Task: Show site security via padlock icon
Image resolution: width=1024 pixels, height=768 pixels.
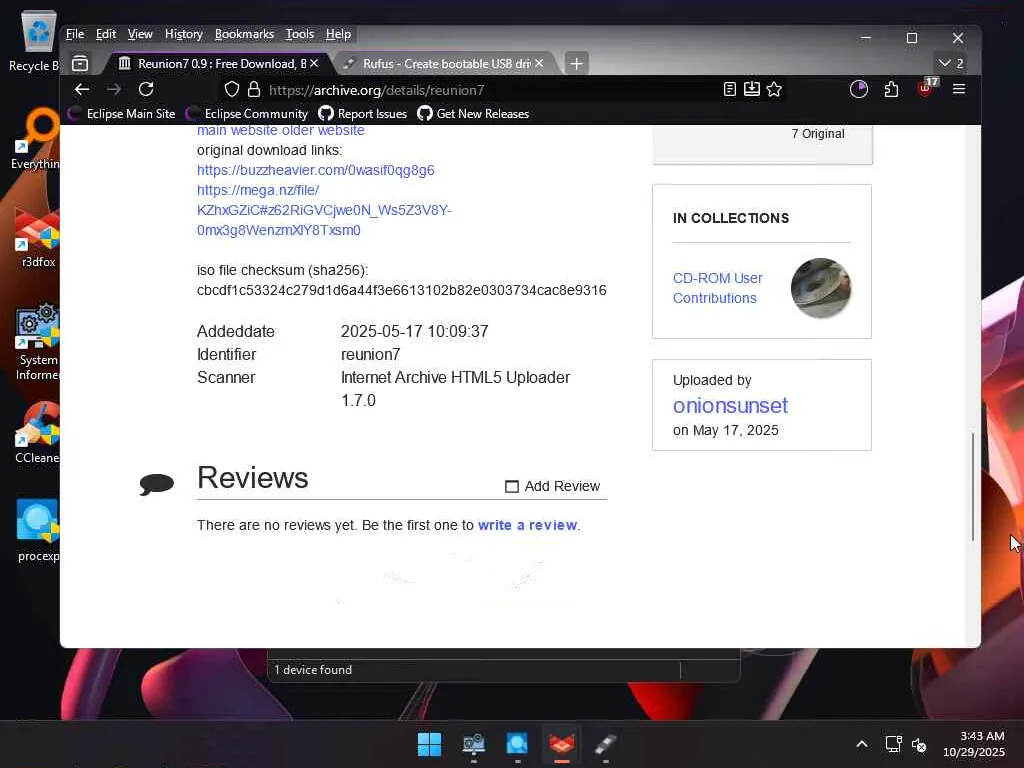Action: 254,89
